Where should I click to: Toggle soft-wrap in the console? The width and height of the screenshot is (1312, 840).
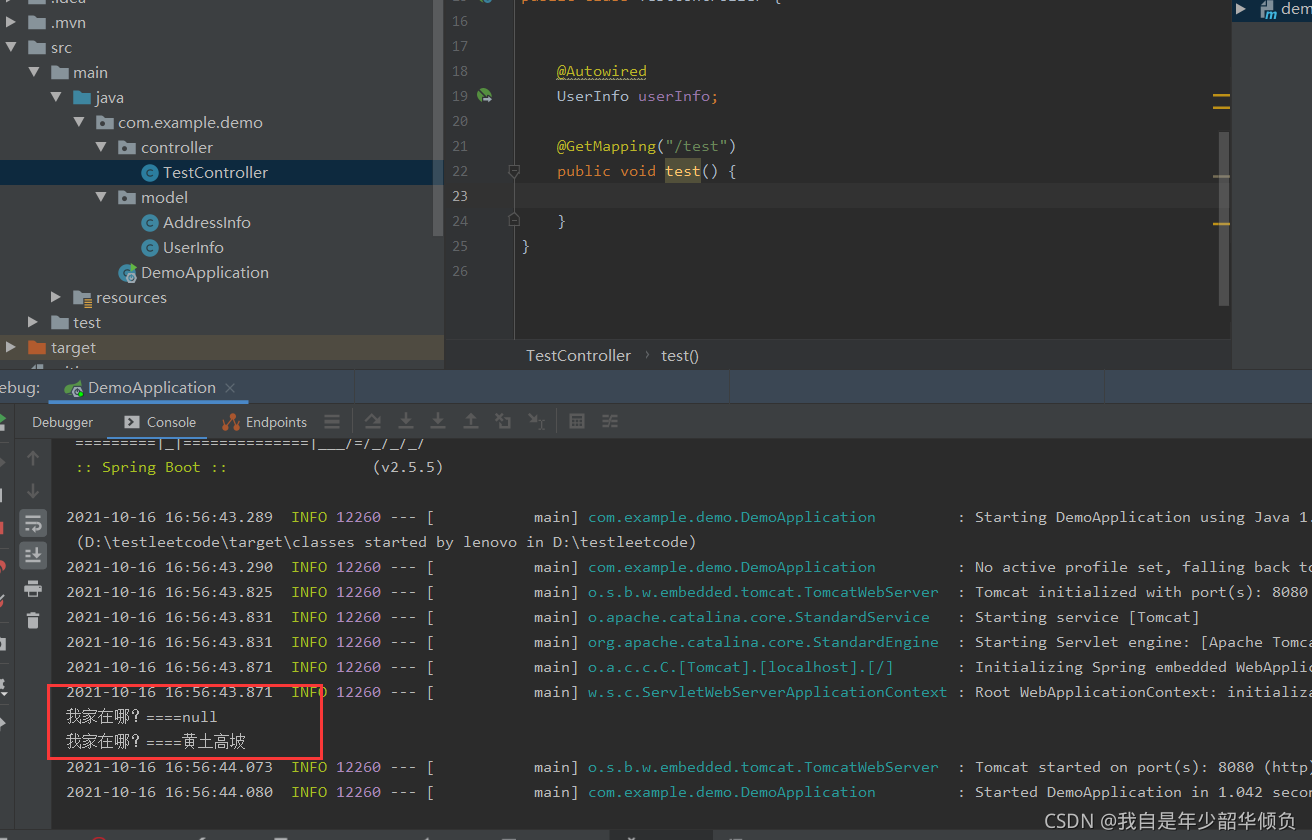[x=33, y=522]
